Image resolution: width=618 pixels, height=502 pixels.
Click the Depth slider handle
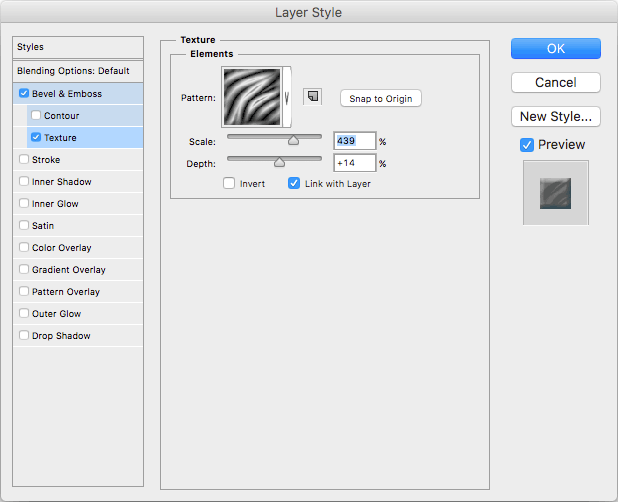click(279, 162)
